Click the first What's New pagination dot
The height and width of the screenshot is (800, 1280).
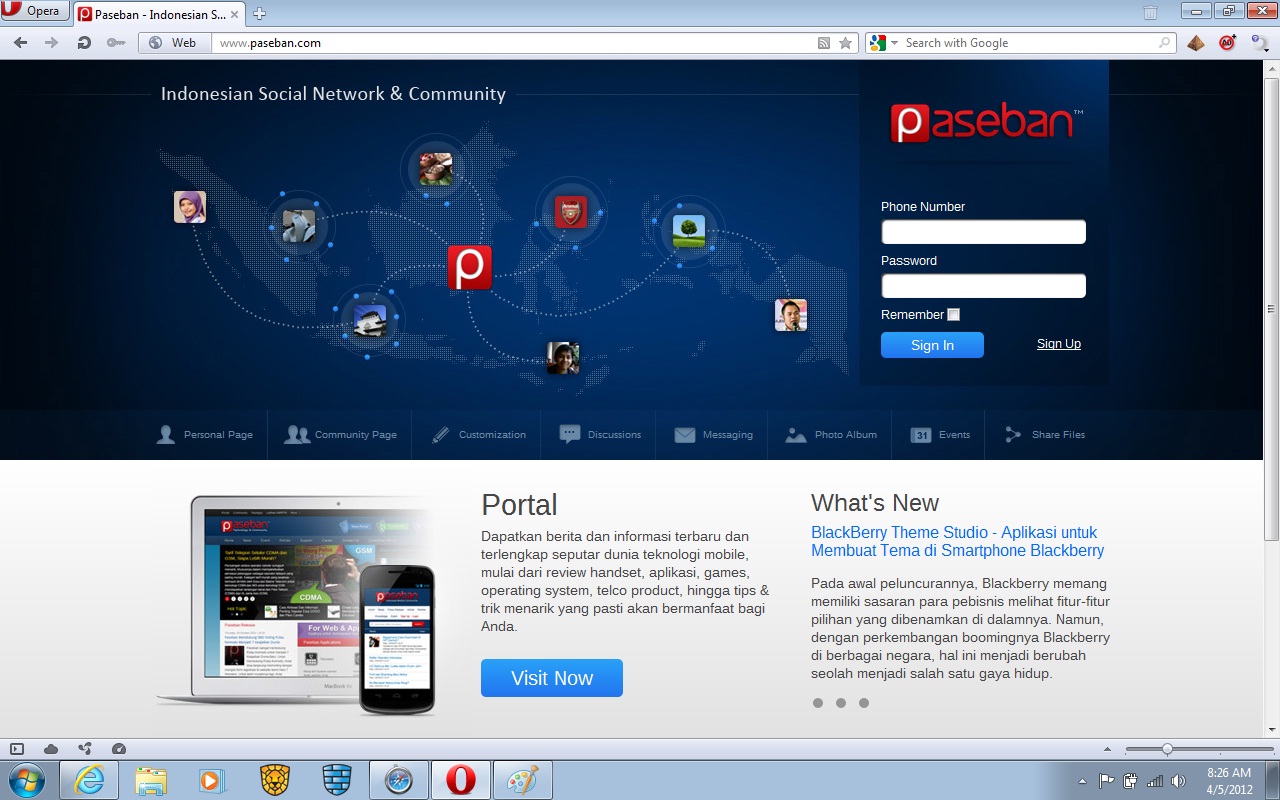pos(818,703)
